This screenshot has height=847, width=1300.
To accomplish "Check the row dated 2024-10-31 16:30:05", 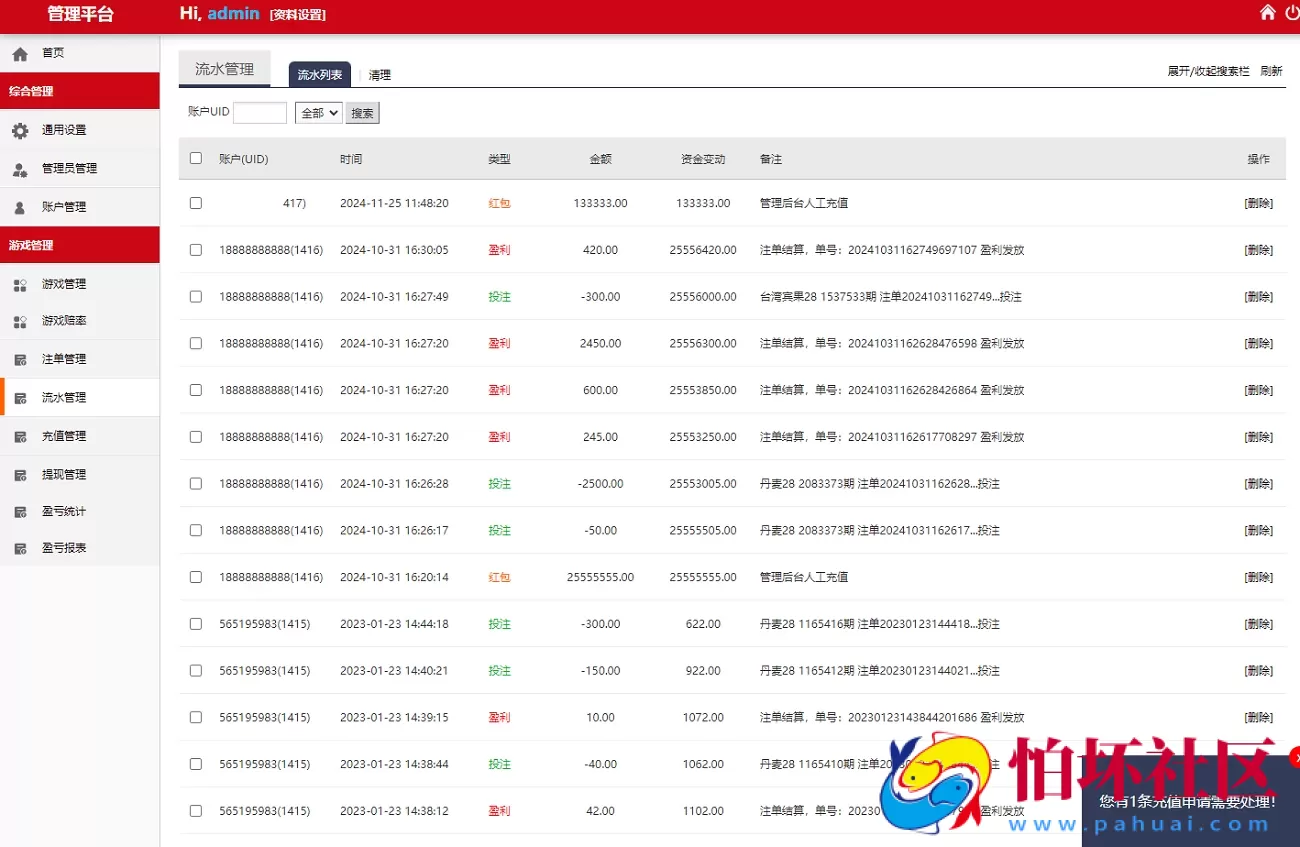I will (196, 250).
